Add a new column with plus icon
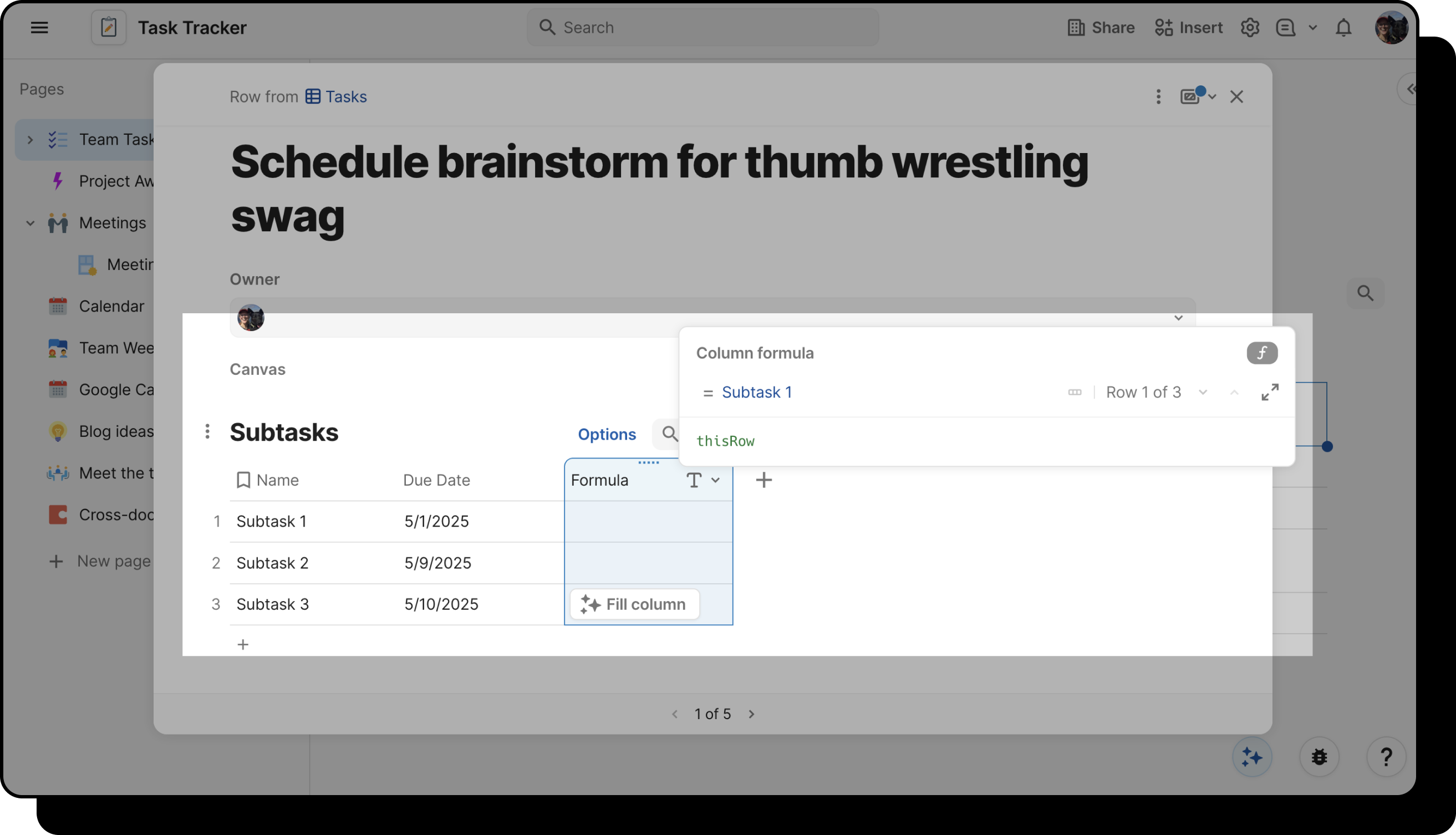Screen dimensions: 1456x835 (x=763, y=480)
